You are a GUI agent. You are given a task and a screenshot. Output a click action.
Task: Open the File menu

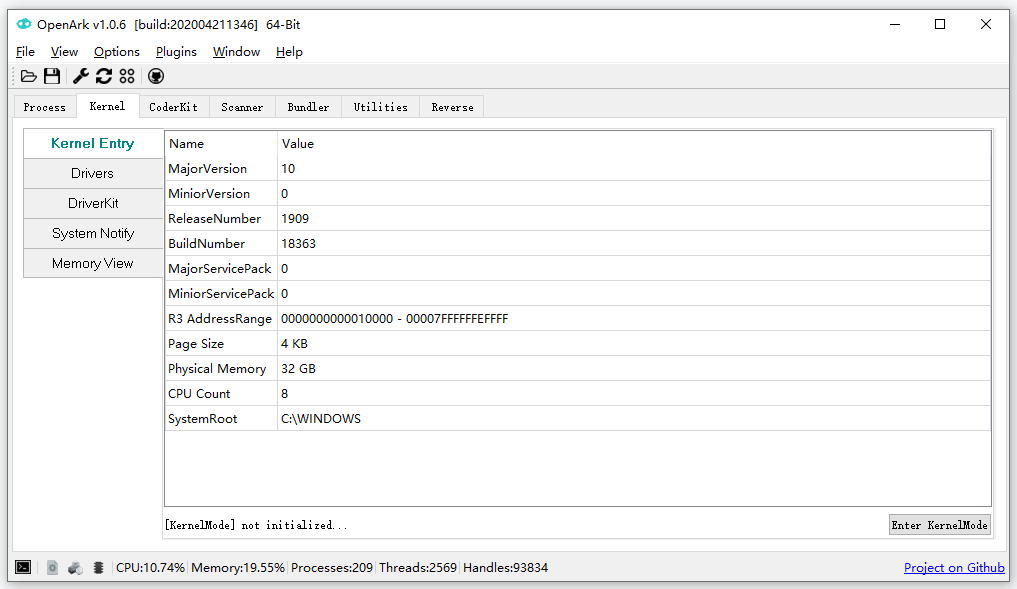(25, 52)
